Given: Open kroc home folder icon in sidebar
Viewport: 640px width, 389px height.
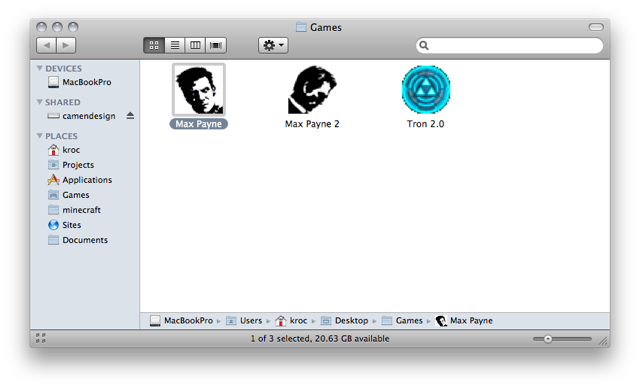Looking at the screenshot, I should pos(53,150).
